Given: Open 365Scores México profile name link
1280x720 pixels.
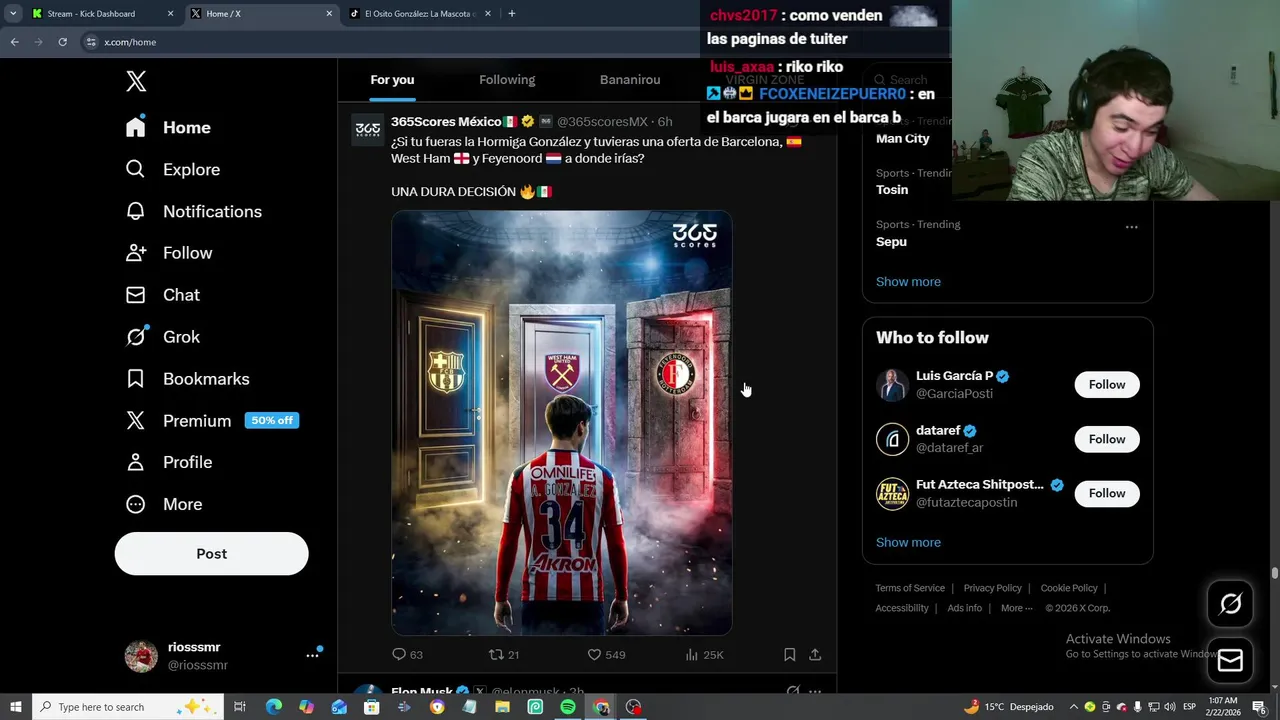Looking at the screenshot, I should [x=446, y=122].
